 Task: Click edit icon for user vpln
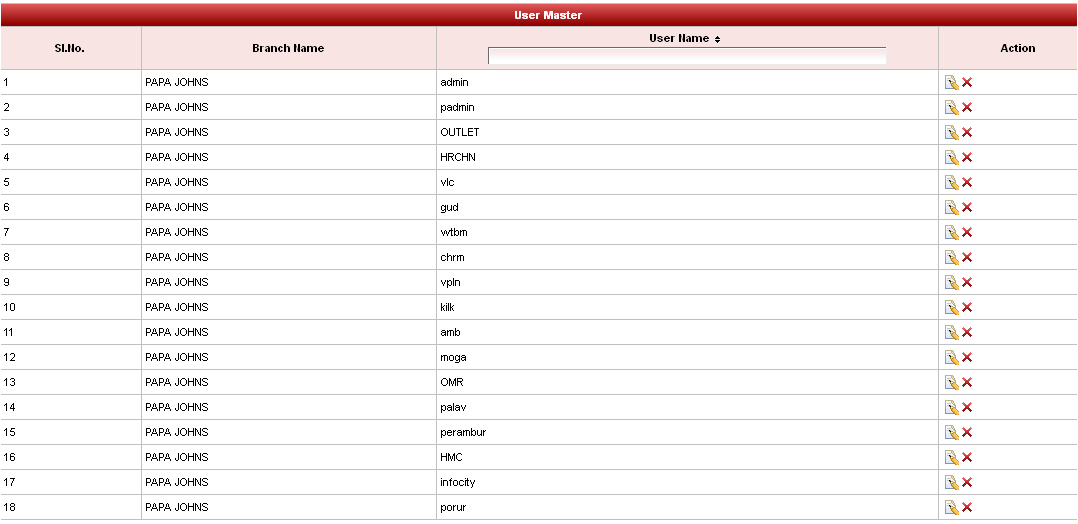point(952,282)
